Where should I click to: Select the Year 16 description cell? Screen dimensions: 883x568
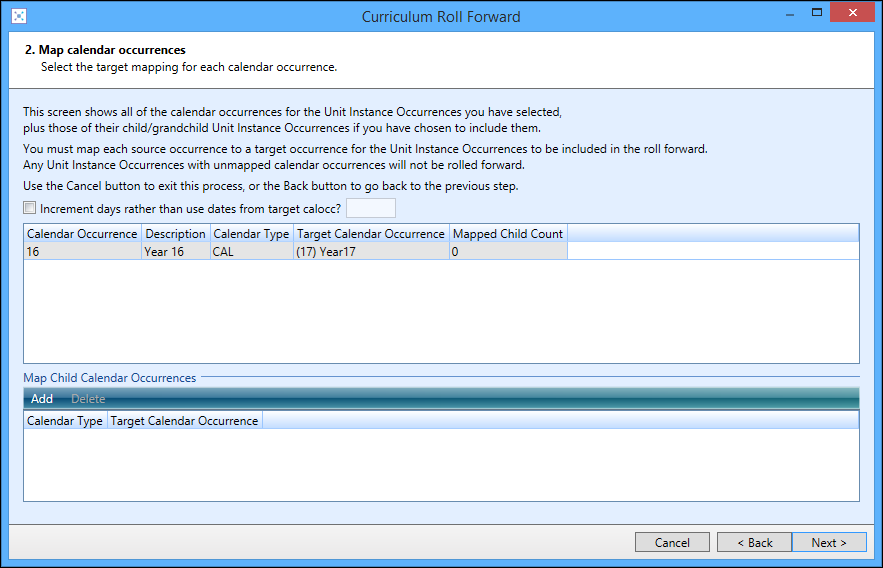point(175,252)
